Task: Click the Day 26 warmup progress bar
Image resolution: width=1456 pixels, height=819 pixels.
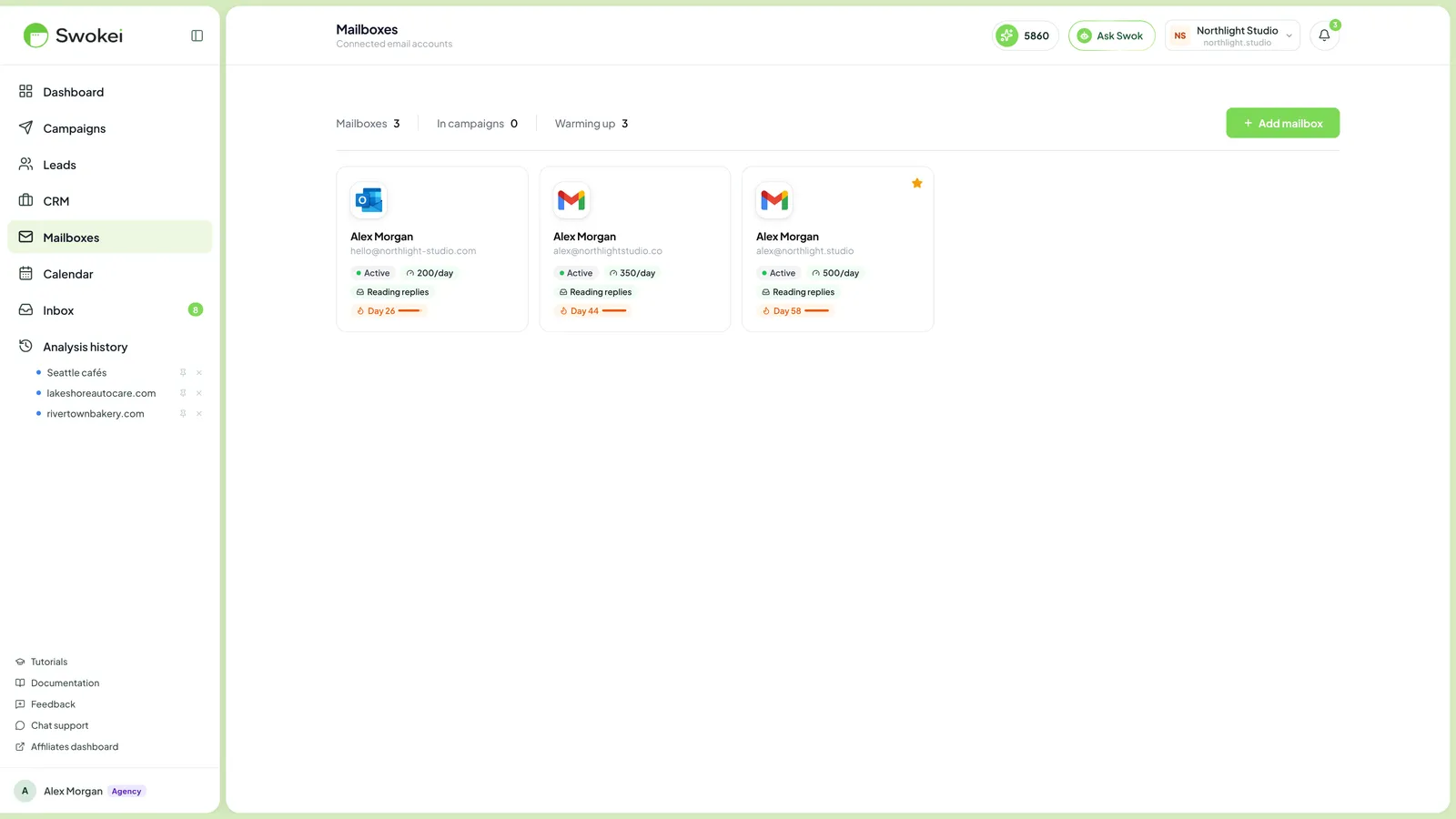Action: click(409, 311)
